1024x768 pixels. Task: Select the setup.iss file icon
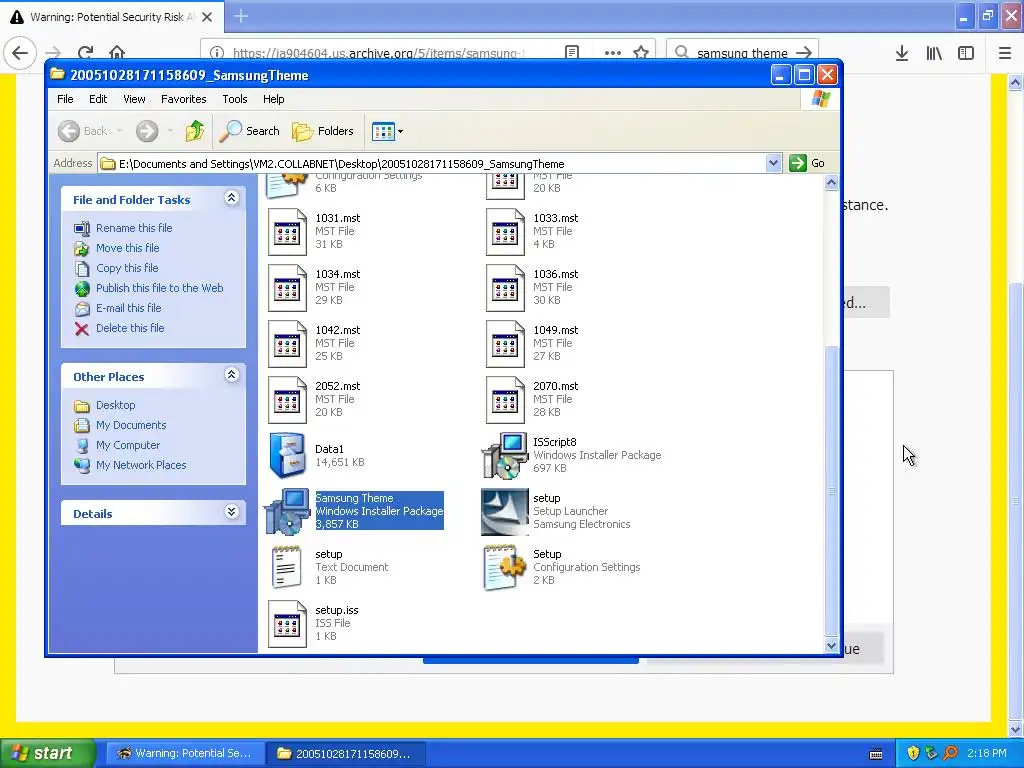287,624
